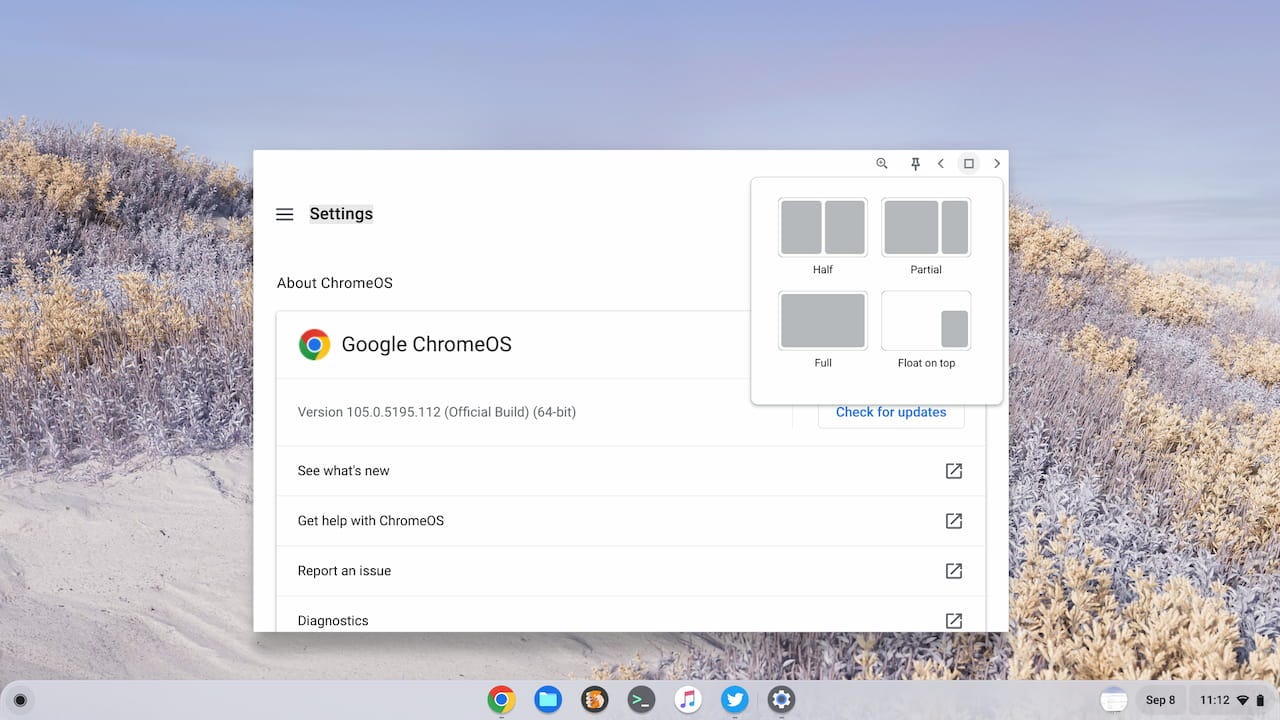
Task: Click the Google ChromeOS title text
Action: coord(426,344)
